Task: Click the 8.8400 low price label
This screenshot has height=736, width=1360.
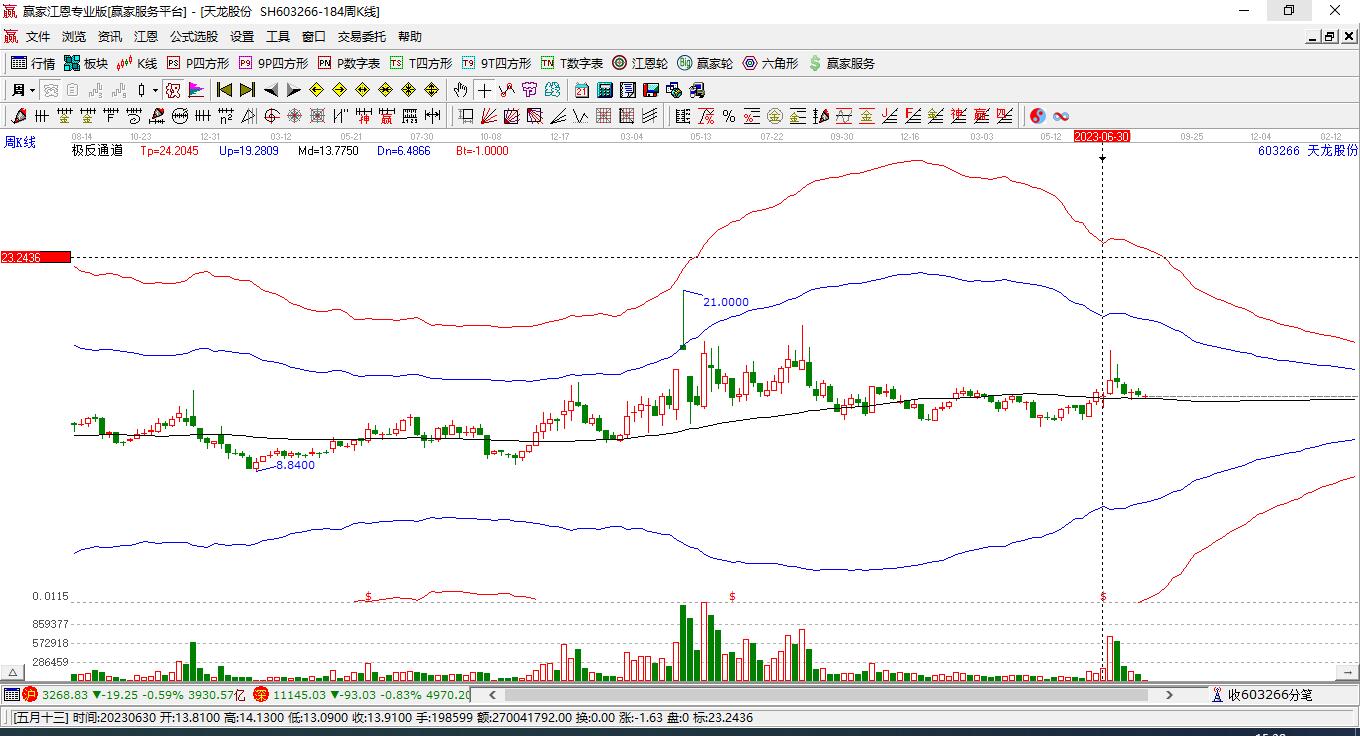Action: [x=295, y=465]
